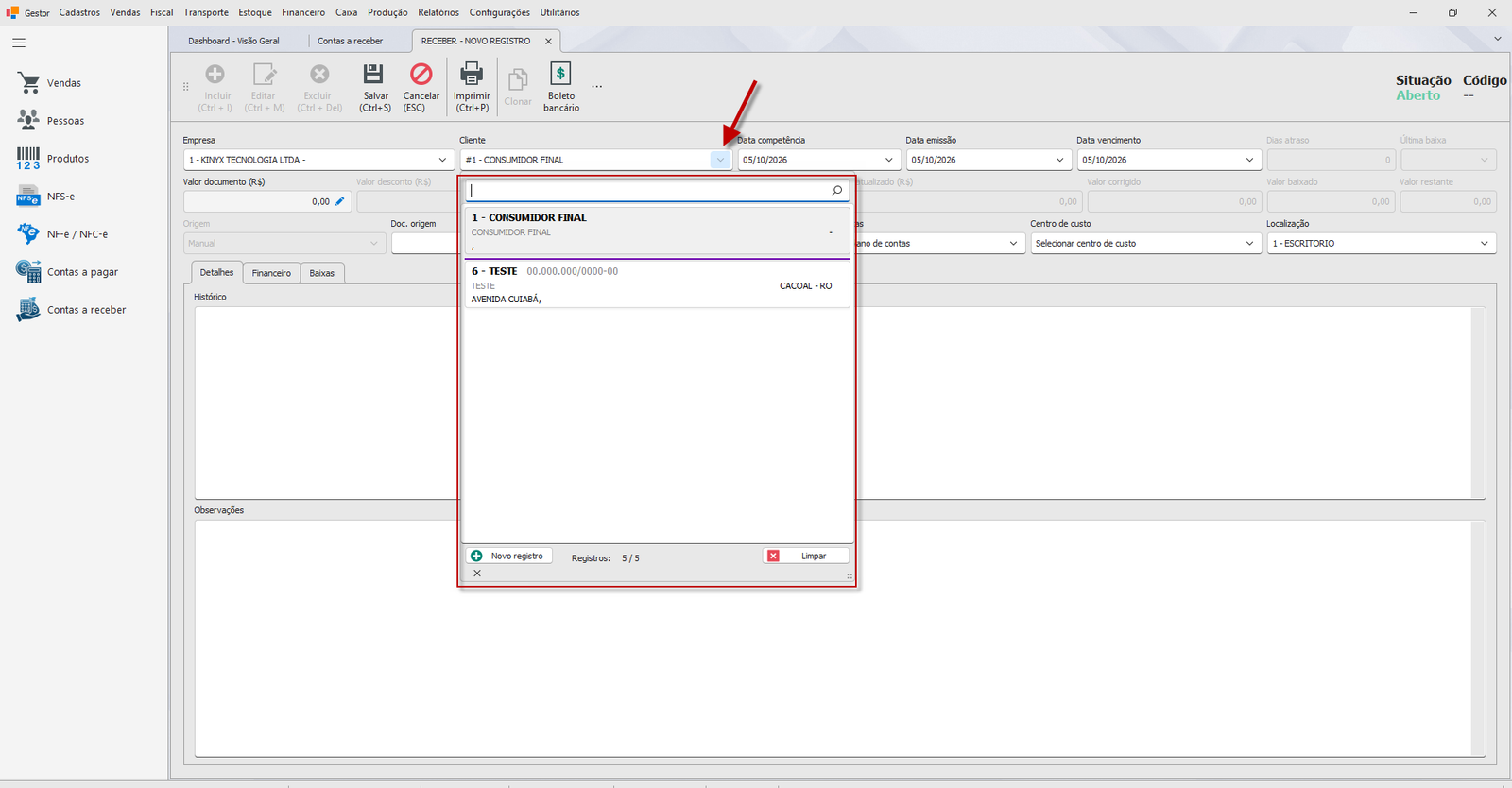Image resolution: width=1512 pixels, height=788 pixels.
Task: Click the Limpar button
Action: [805, 556]
